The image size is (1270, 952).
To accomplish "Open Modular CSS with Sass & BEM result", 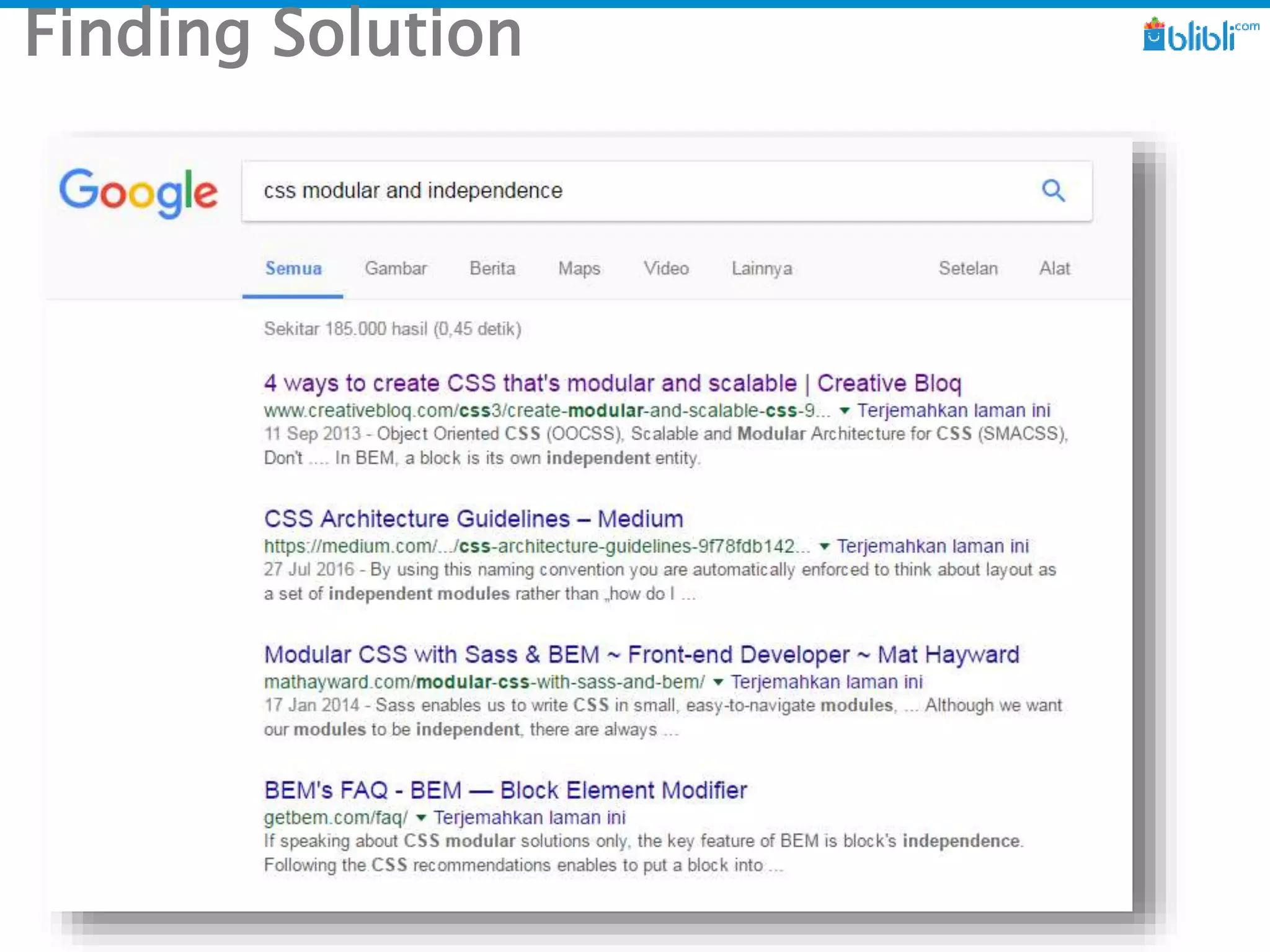I will tap(642, 654).
